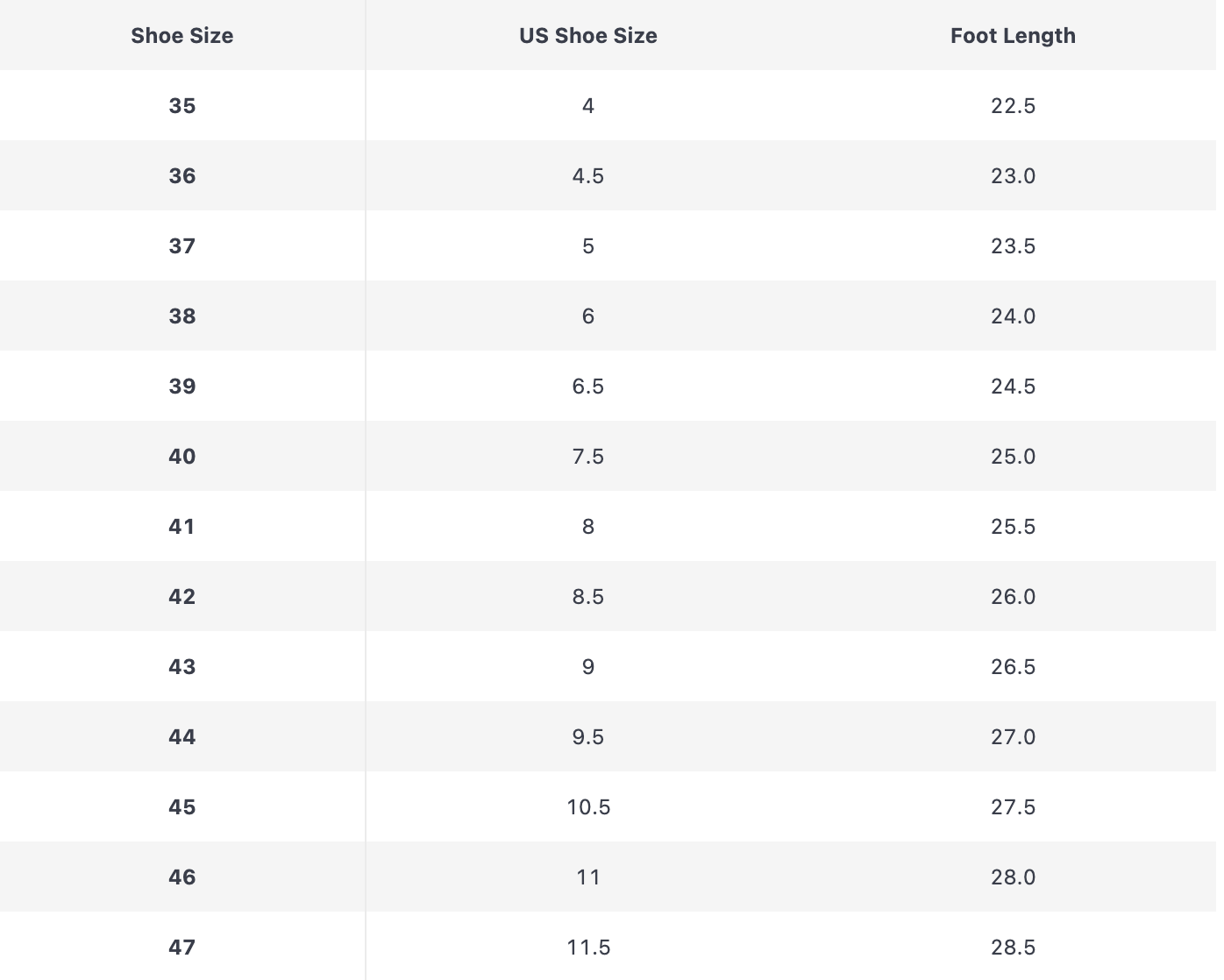1224x980 pixels.
Task: Select US shoe size 10.5 cell
Action: pyautogui.click(x=587, y=807)
